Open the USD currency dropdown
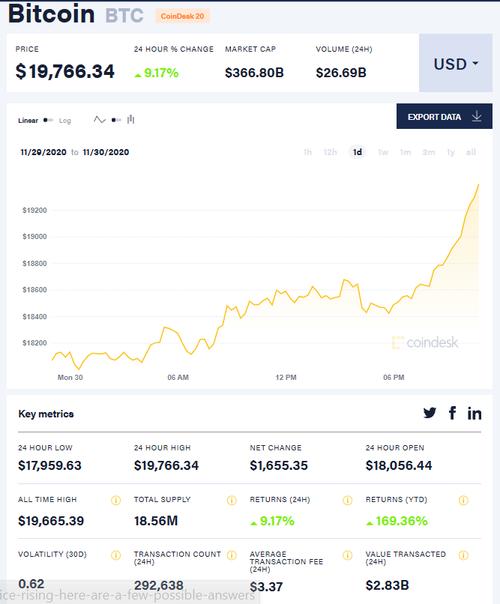Screen dimensions: 500x604 [456, 63]
